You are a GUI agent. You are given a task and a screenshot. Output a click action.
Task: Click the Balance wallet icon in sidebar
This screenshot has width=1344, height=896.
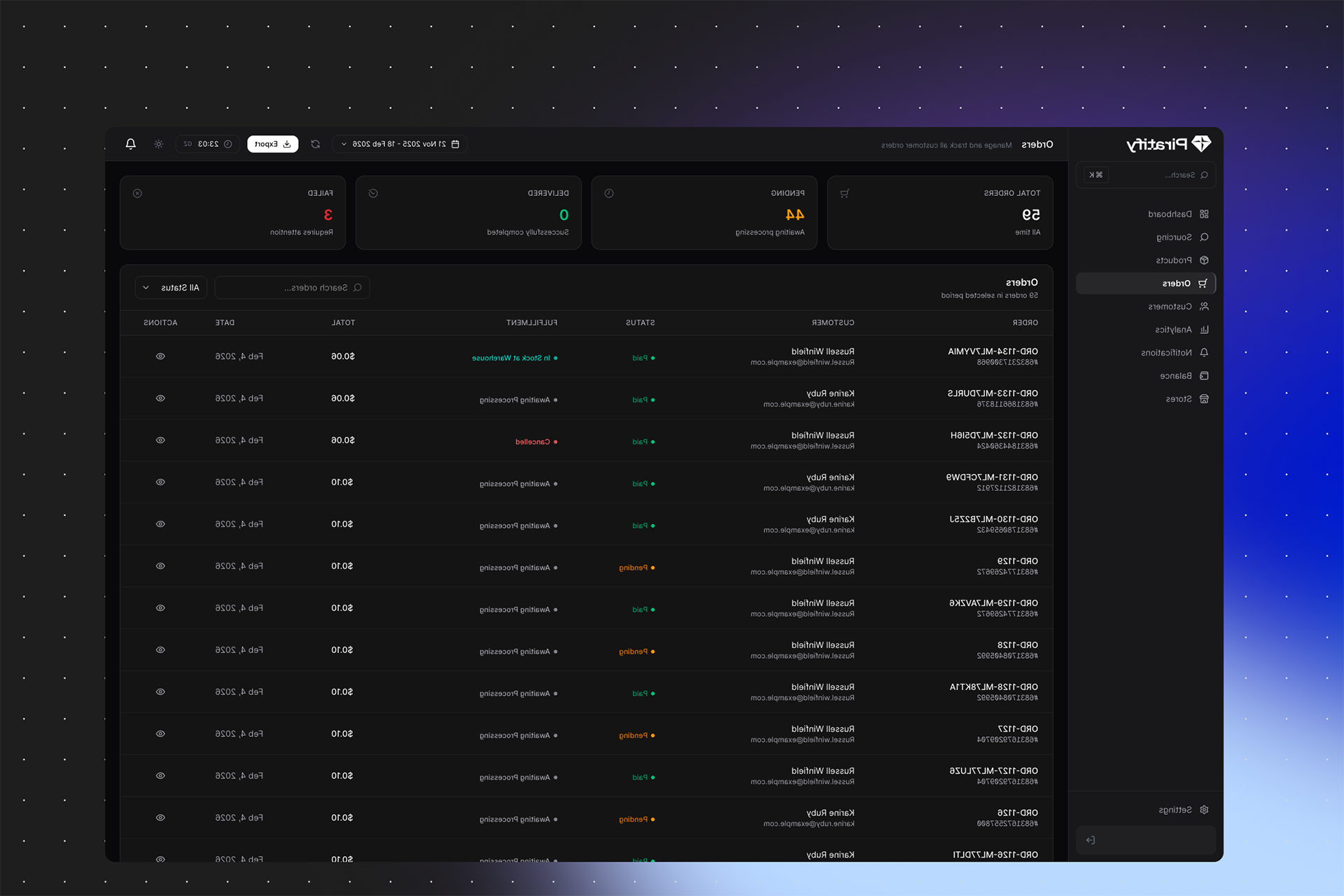tap(1204, 376)
